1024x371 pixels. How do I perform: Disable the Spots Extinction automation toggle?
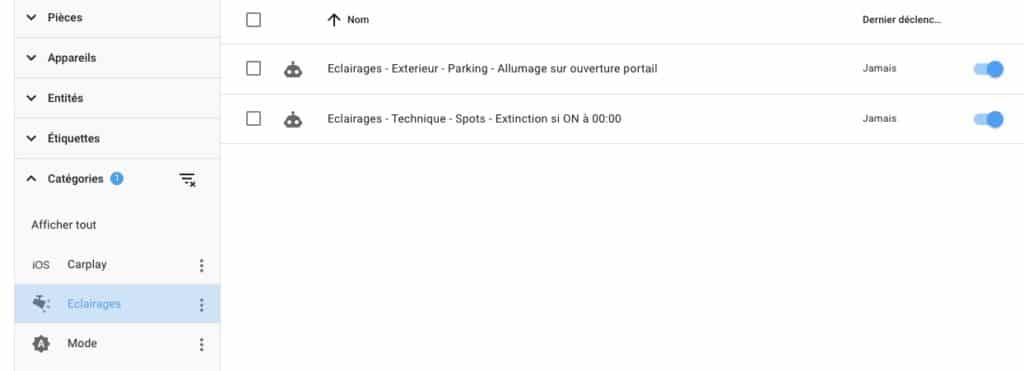988,119
